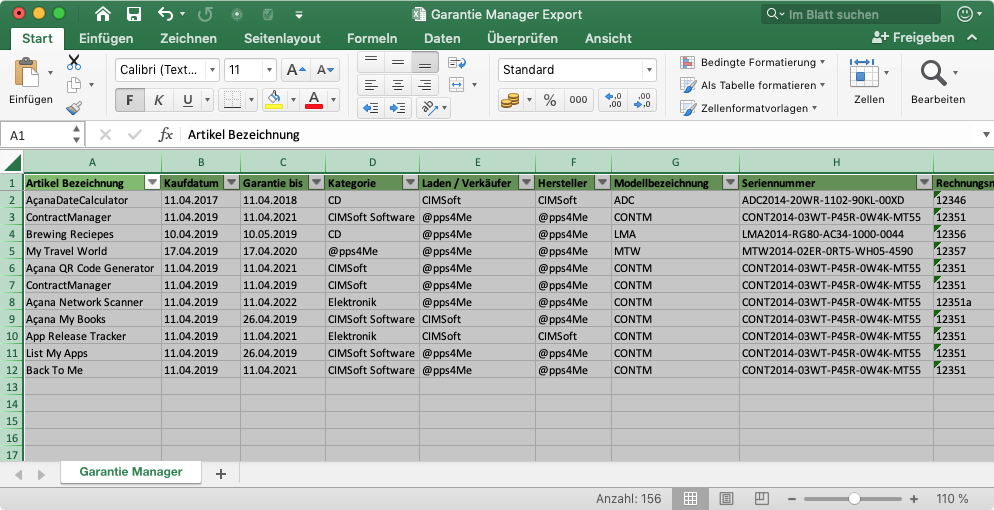Image resolution: width=994 pixels, height=510 pixels.
Task: Click the Redo arrow icon
Action: tap(205, 14)
